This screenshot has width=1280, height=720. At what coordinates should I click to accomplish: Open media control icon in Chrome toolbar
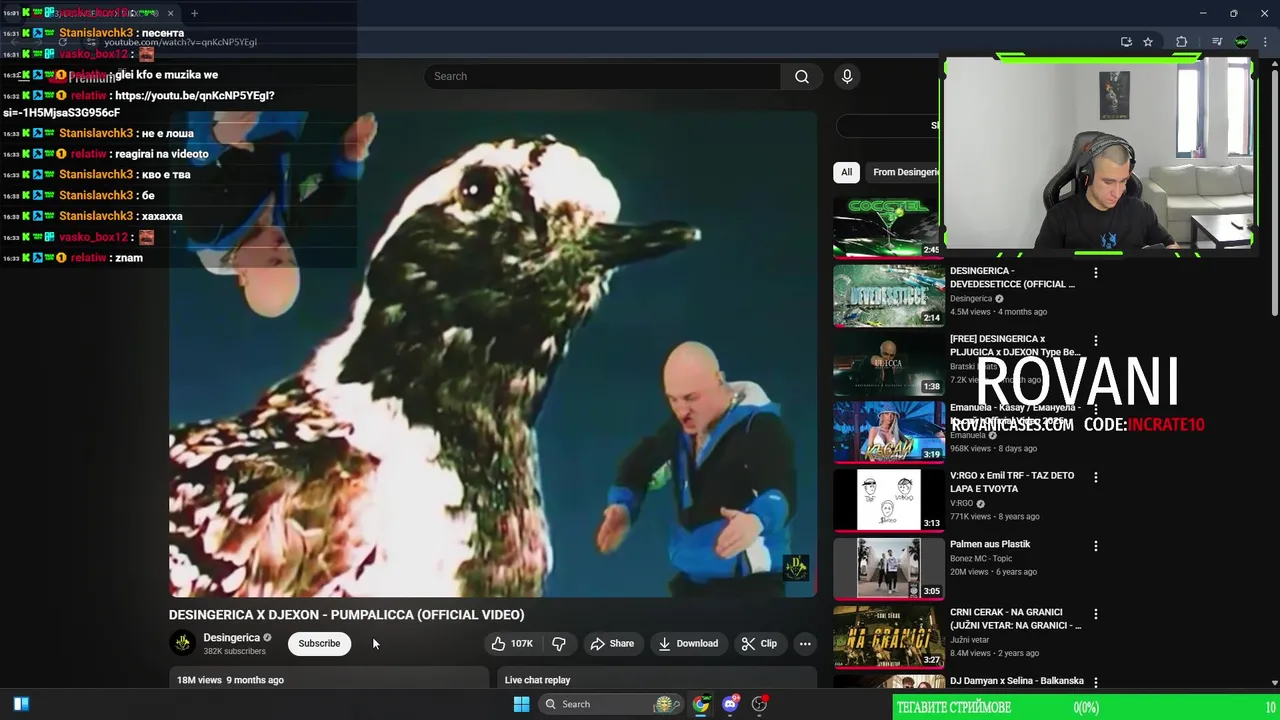point(1217,42)
